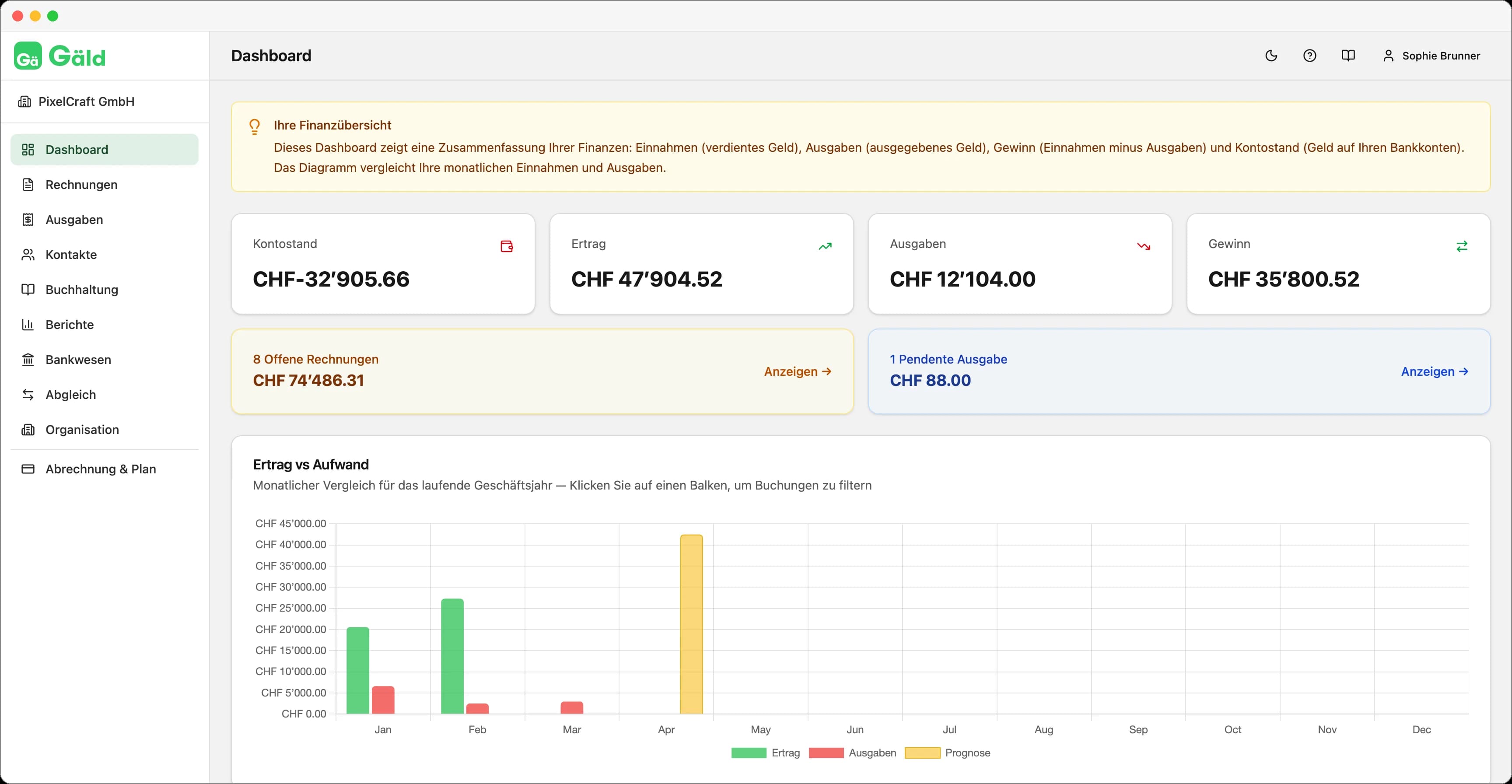
Task: Click the February Ertrag green bar
Action: pos(452,657)
